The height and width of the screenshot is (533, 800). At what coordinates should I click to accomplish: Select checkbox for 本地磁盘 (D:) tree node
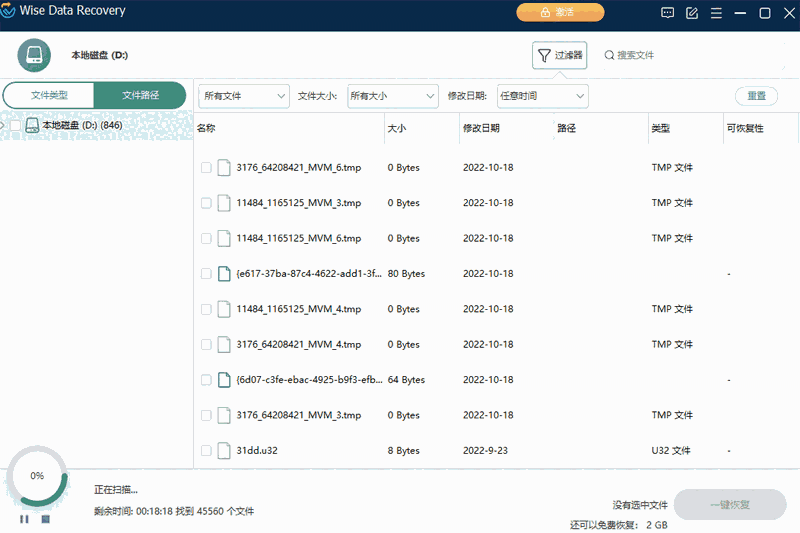click(x=15, y=126)
